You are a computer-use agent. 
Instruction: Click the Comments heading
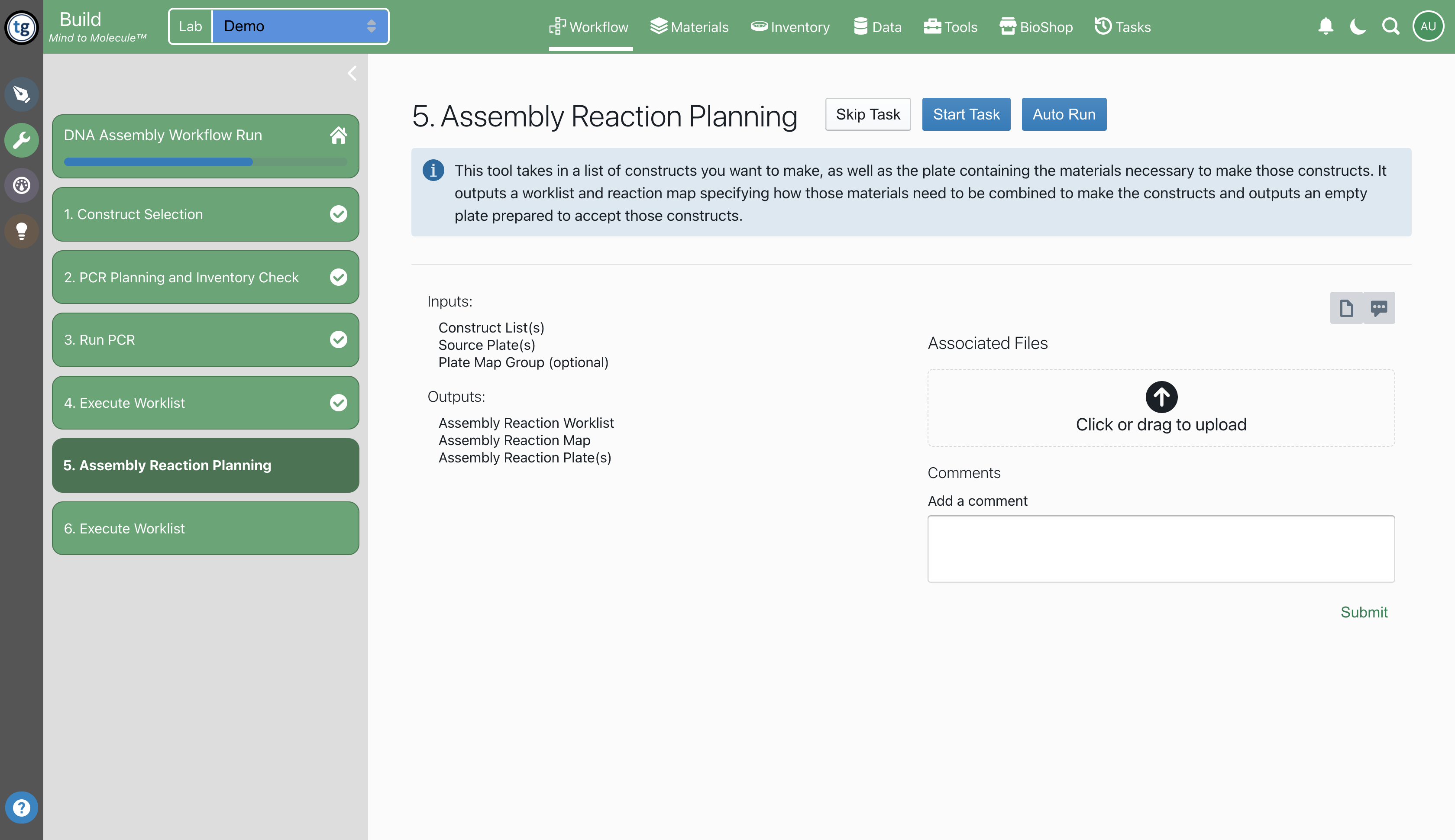[964, 472]
